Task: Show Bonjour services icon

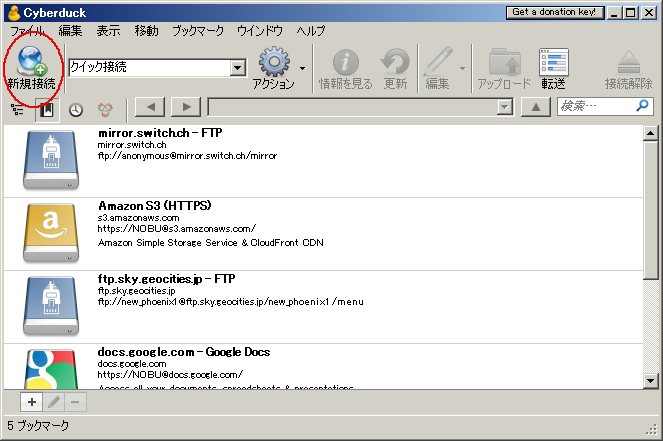Action: click(105, 110)
